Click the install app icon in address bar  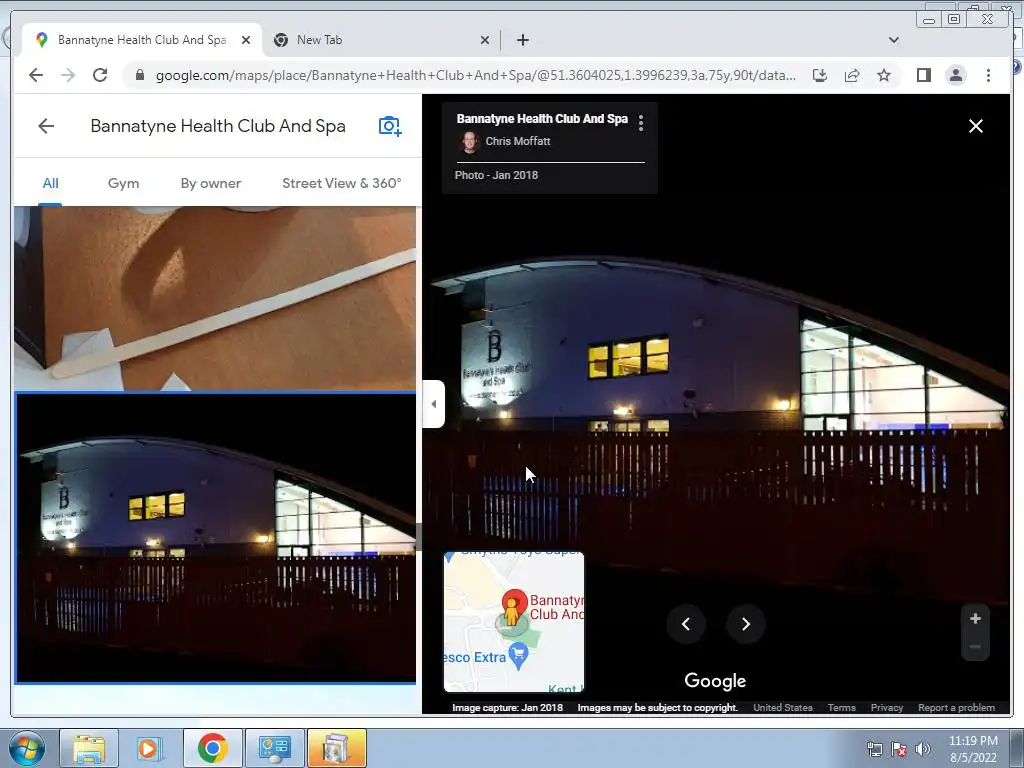click(x=820, y=75)
